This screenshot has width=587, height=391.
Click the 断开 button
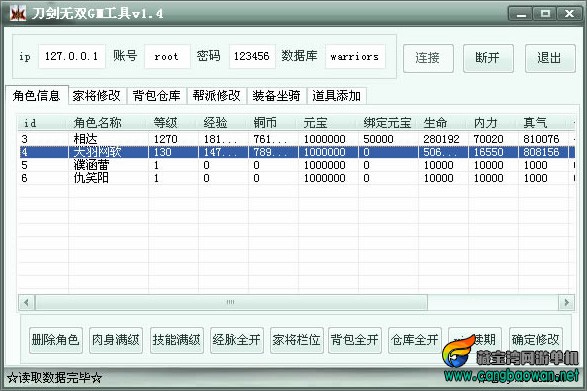488,58
